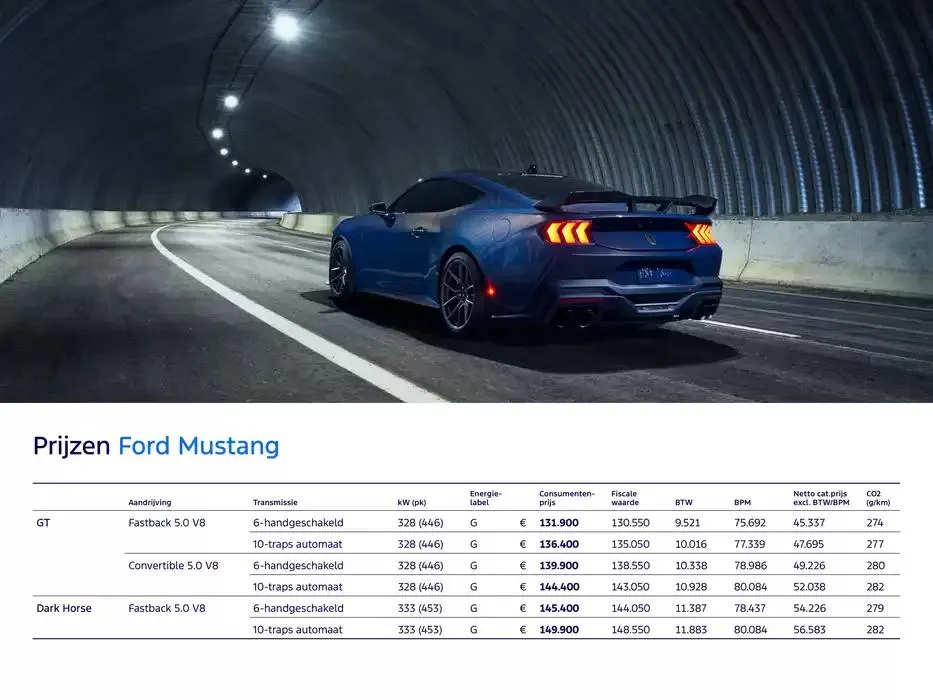
Task: Select the GT model row label
Action: point(44,522)
